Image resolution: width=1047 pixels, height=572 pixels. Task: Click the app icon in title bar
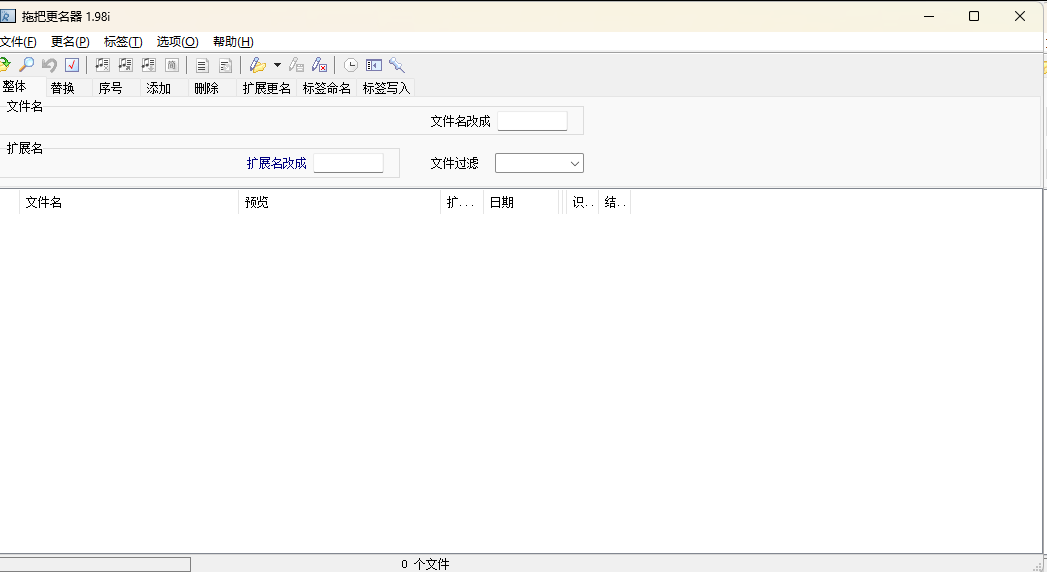[7, 16]
